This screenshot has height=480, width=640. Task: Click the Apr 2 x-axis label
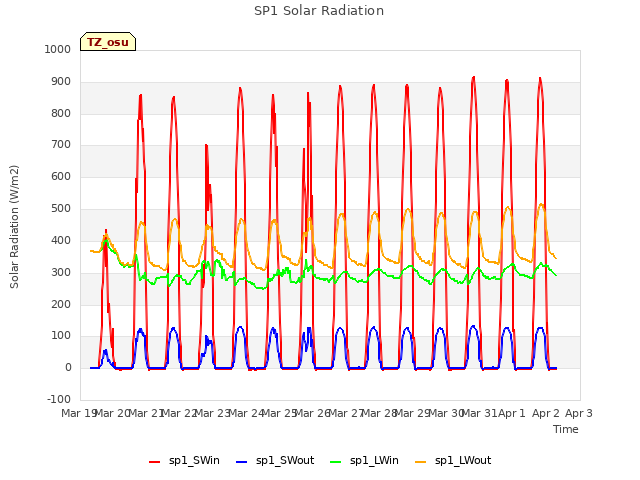(545, 413)
